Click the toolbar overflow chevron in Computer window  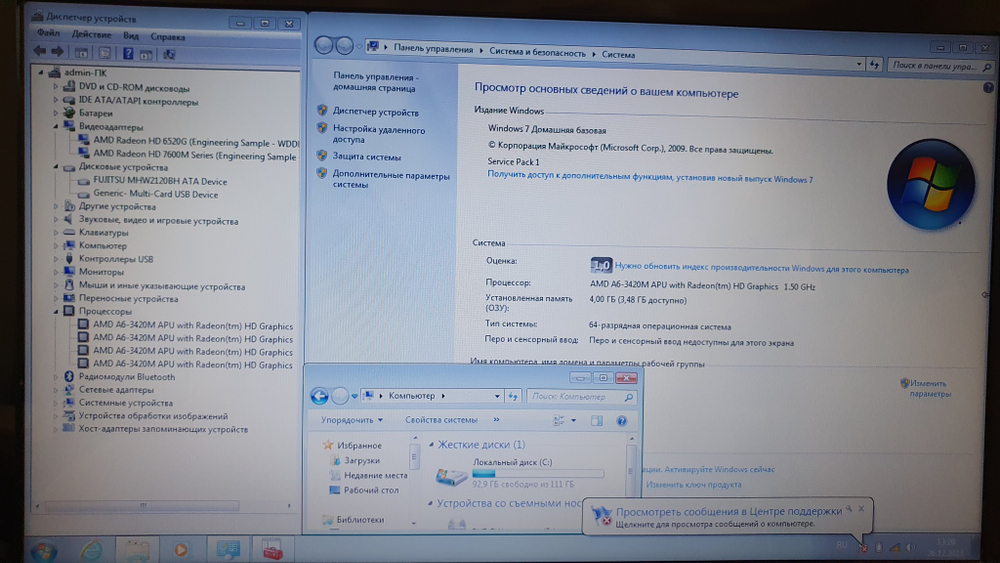click(496, 420)
